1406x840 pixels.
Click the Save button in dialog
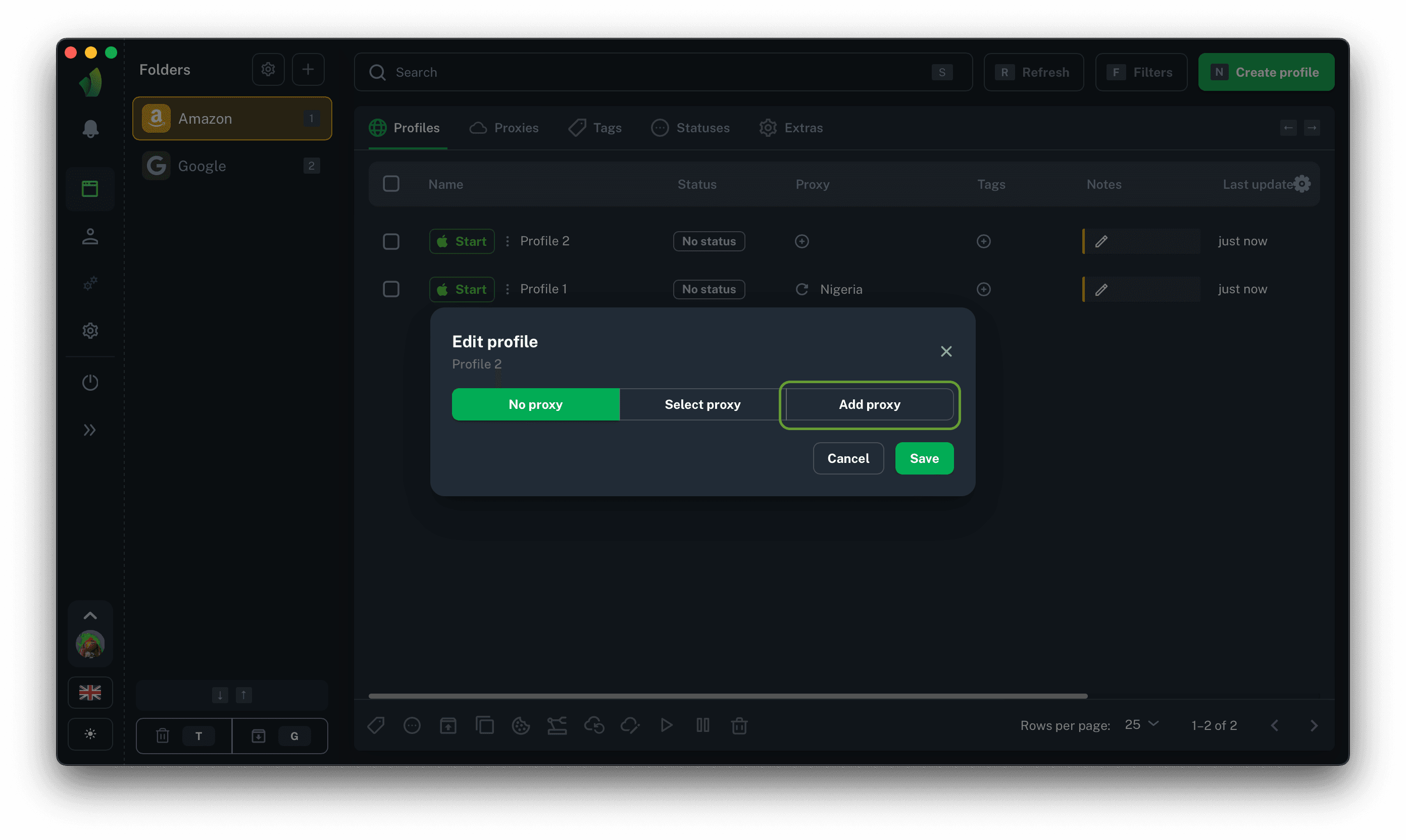[x=924, y=458]
